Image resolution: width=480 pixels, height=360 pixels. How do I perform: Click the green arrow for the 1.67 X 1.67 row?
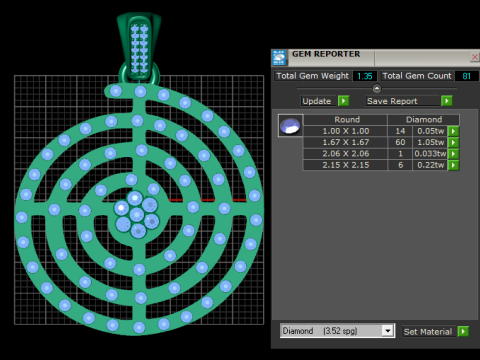(x=453, y=142)
